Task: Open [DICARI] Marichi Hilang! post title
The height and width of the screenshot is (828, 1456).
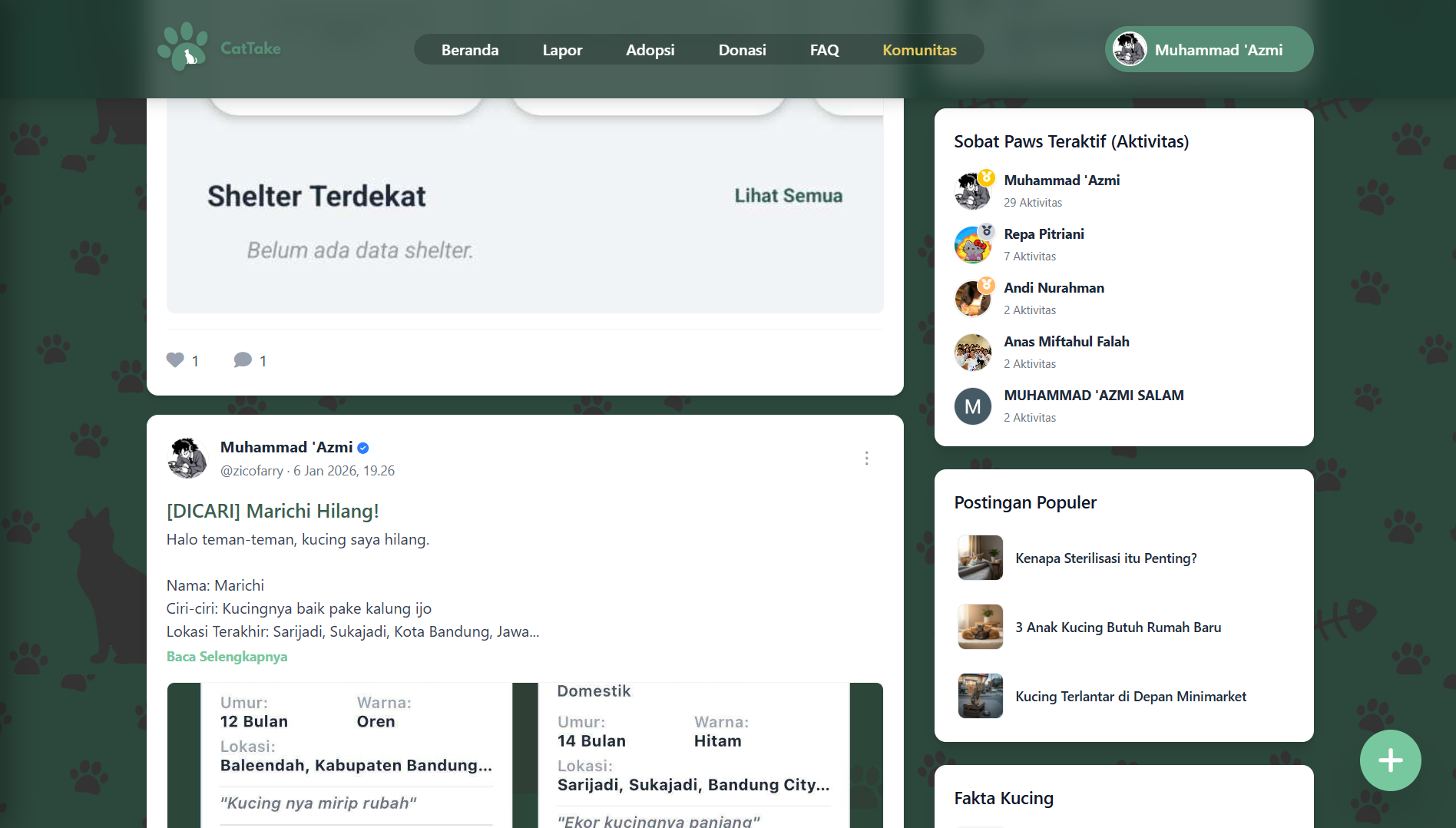Action: (x=273, y=511)
